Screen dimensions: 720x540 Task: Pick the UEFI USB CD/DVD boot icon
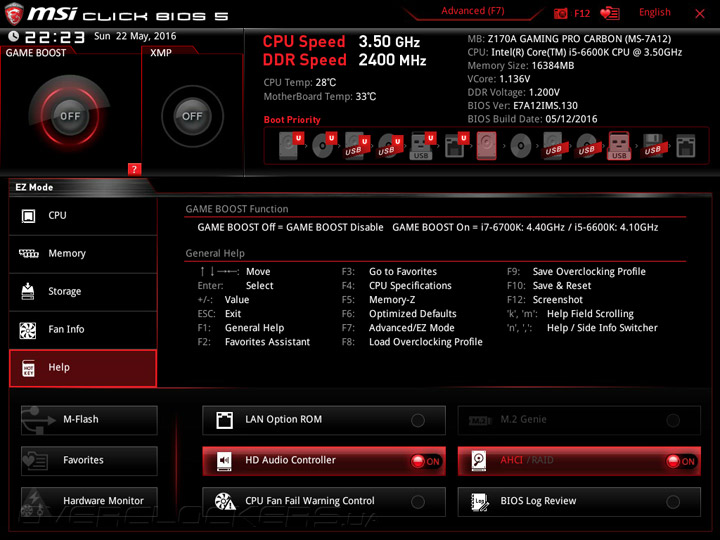(390, 146)
